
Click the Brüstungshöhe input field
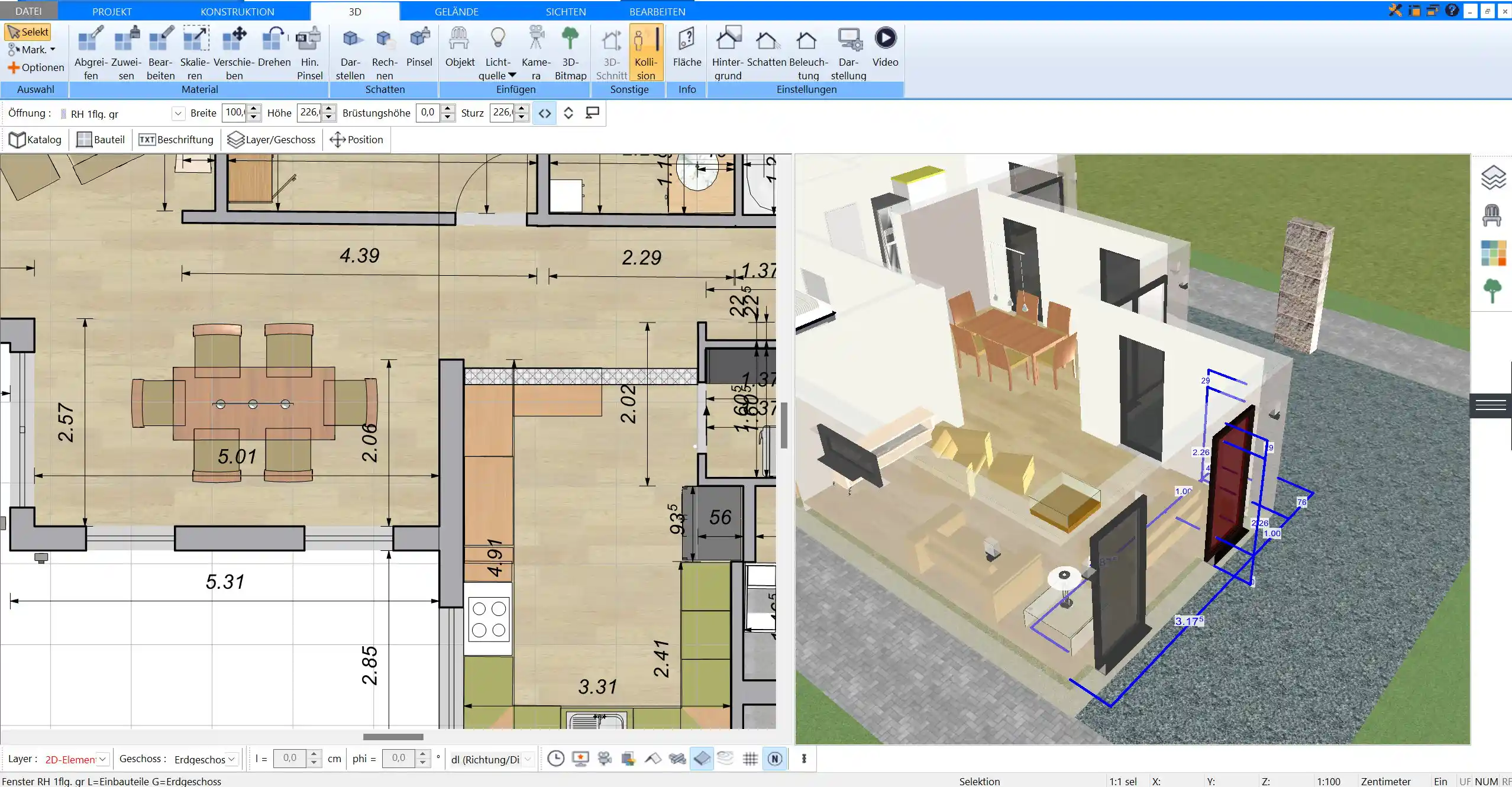coord(428,112)
